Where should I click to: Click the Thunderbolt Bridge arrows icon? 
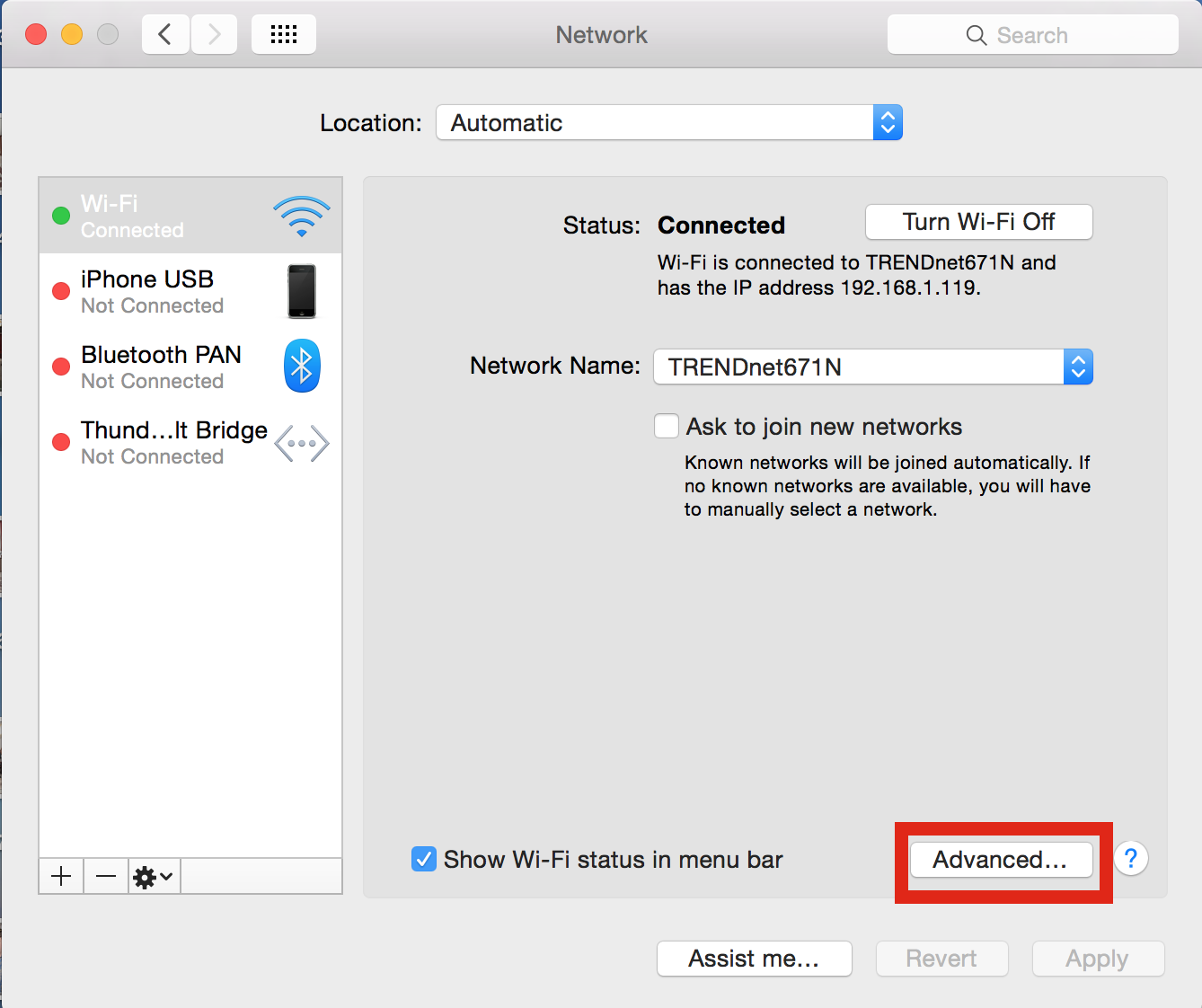tap(302, 443)
